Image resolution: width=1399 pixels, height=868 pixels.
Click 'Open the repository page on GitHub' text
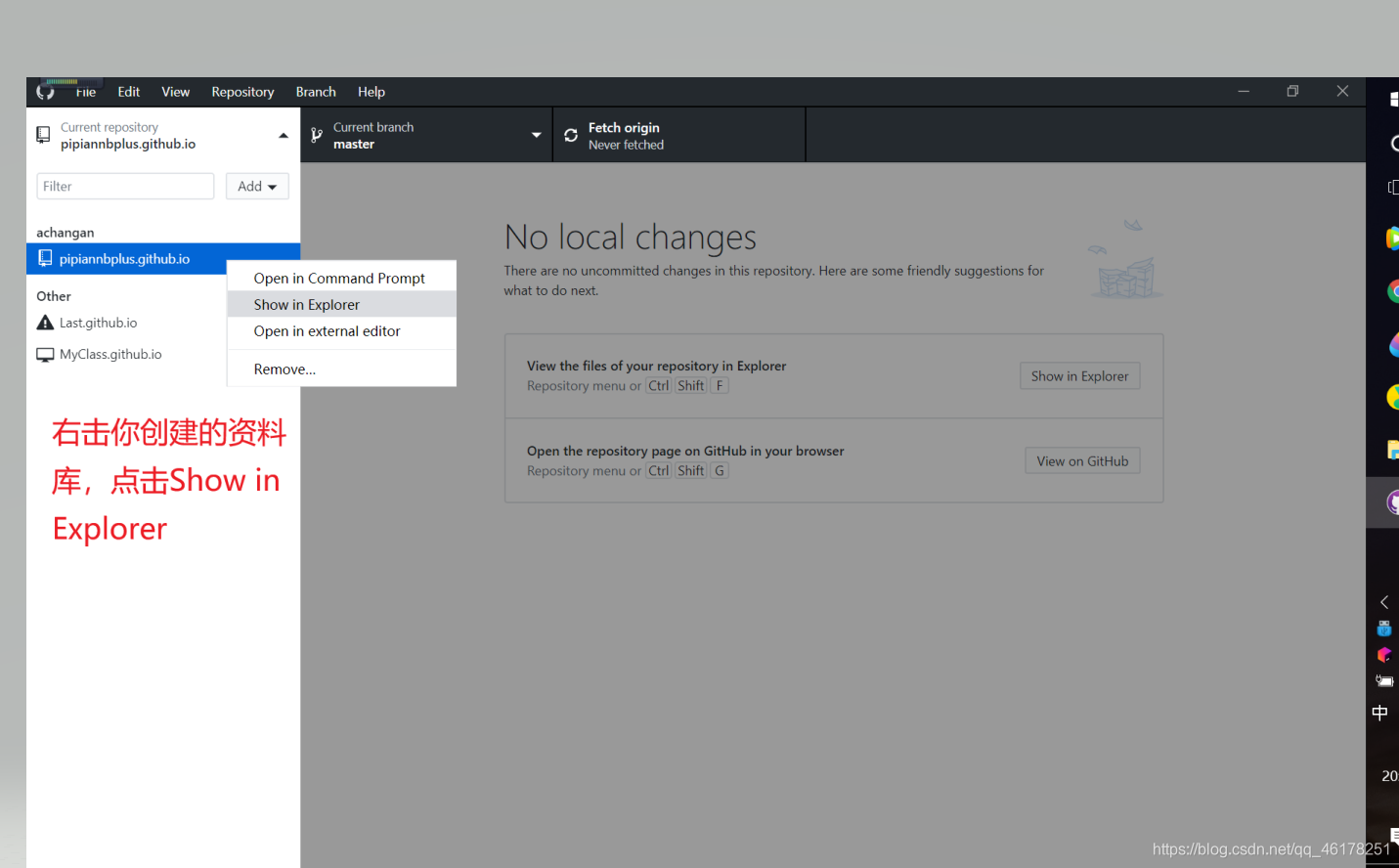685,452
